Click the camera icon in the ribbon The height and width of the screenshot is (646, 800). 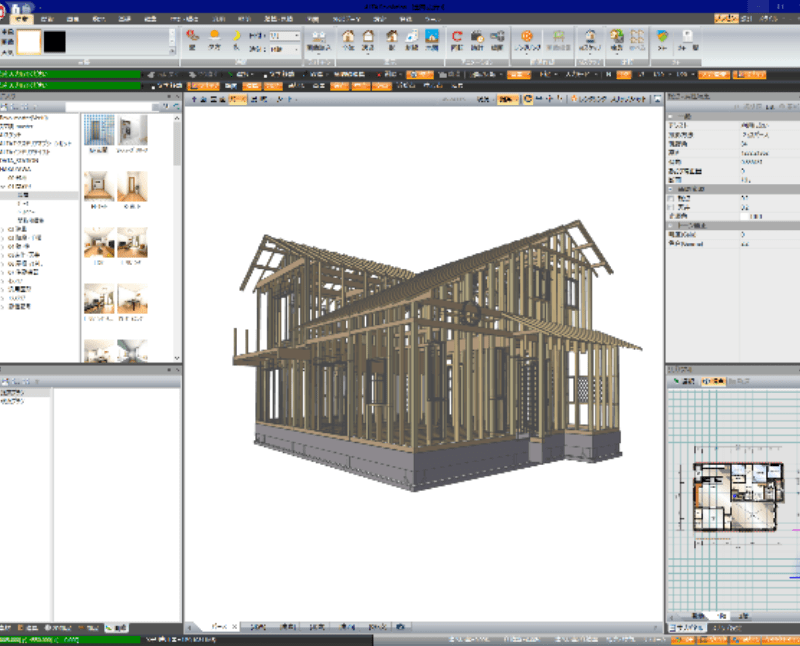click(x=477, y=37)
